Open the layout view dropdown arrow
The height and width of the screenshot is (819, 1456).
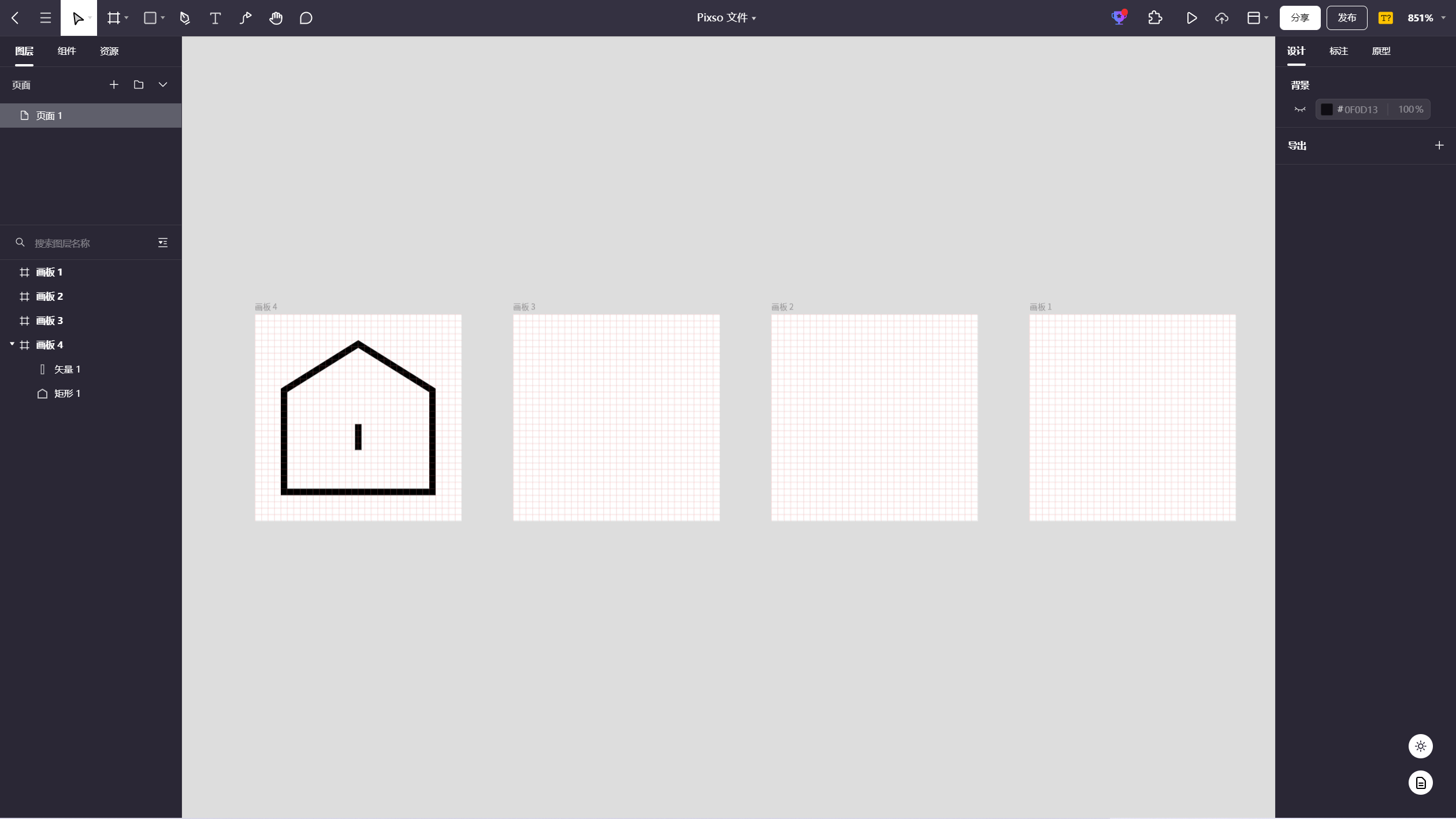[x=1266, y=18]
